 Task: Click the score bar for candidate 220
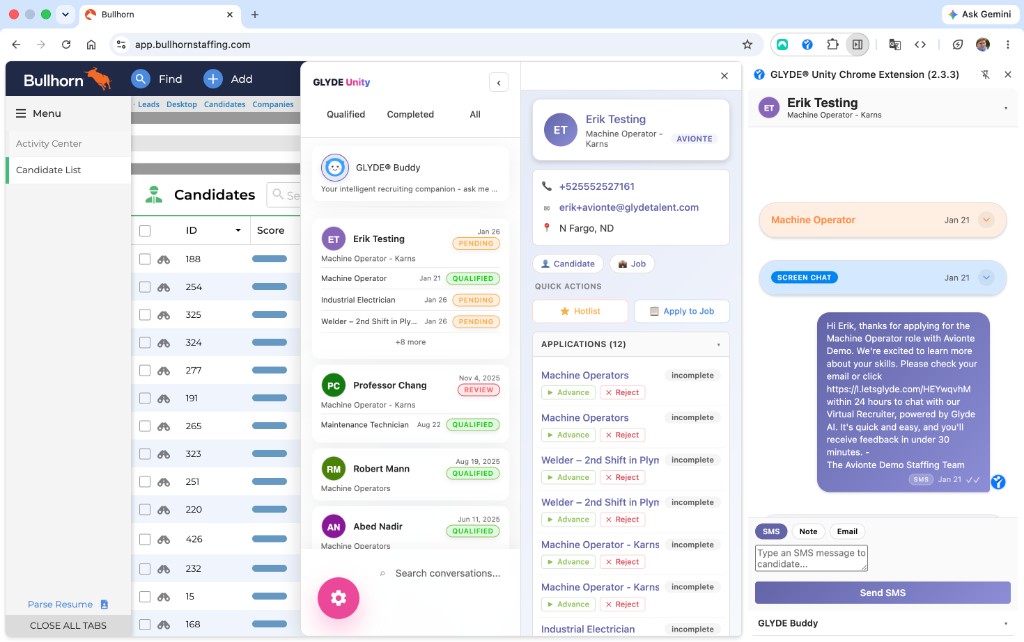pyautogui.click(x=269, y=509)
